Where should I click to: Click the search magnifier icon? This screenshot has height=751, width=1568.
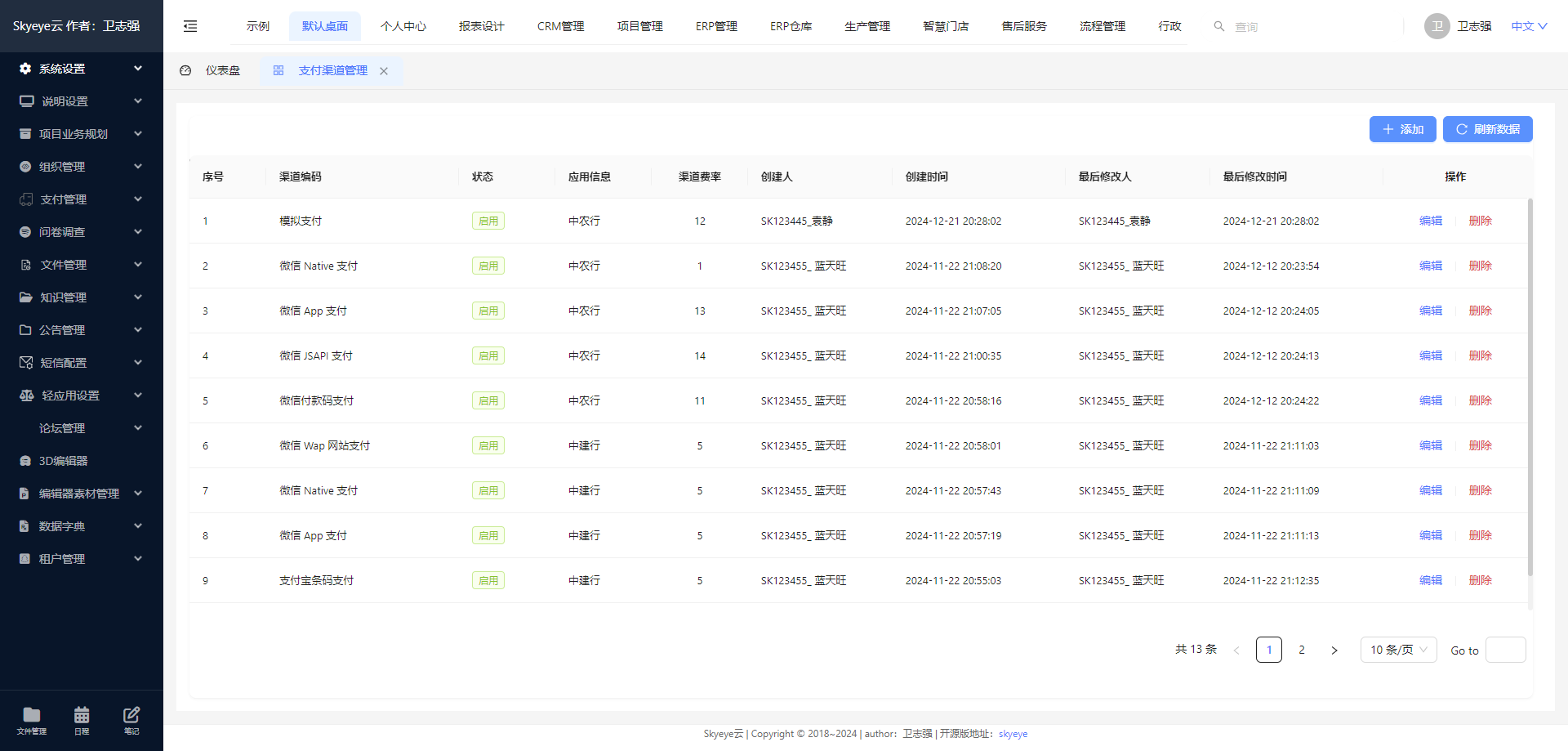(x=1218, y=25)
